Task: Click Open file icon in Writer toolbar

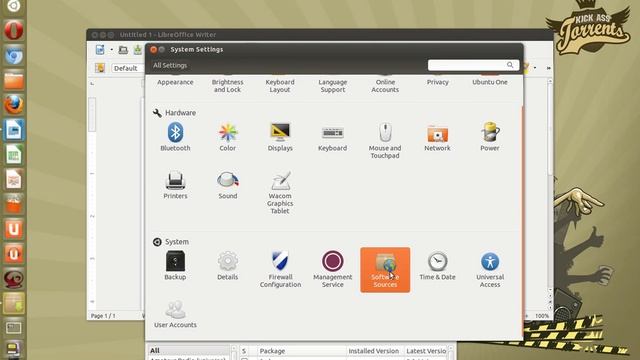Action: (123, 50)
